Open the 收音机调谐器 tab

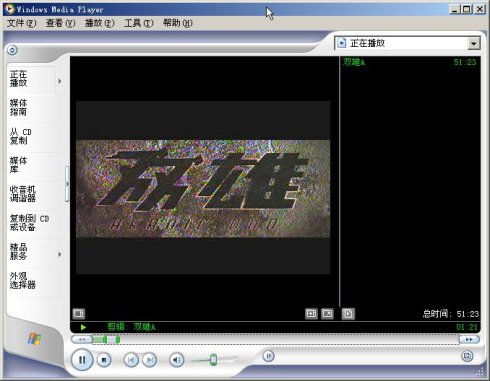[31, 194]
